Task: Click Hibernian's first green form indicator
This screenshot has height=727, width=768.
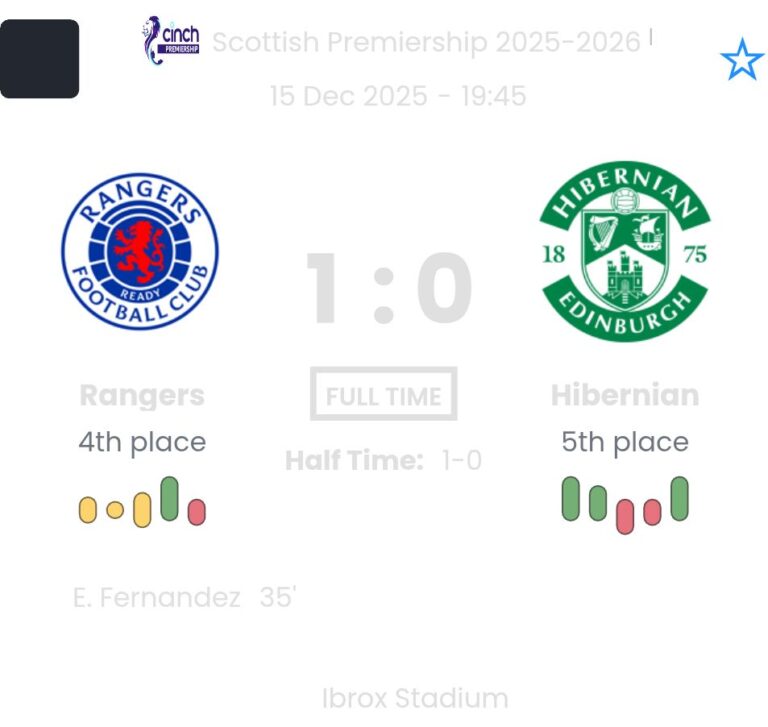Action: pyautogui.click(x=571, y=498)
